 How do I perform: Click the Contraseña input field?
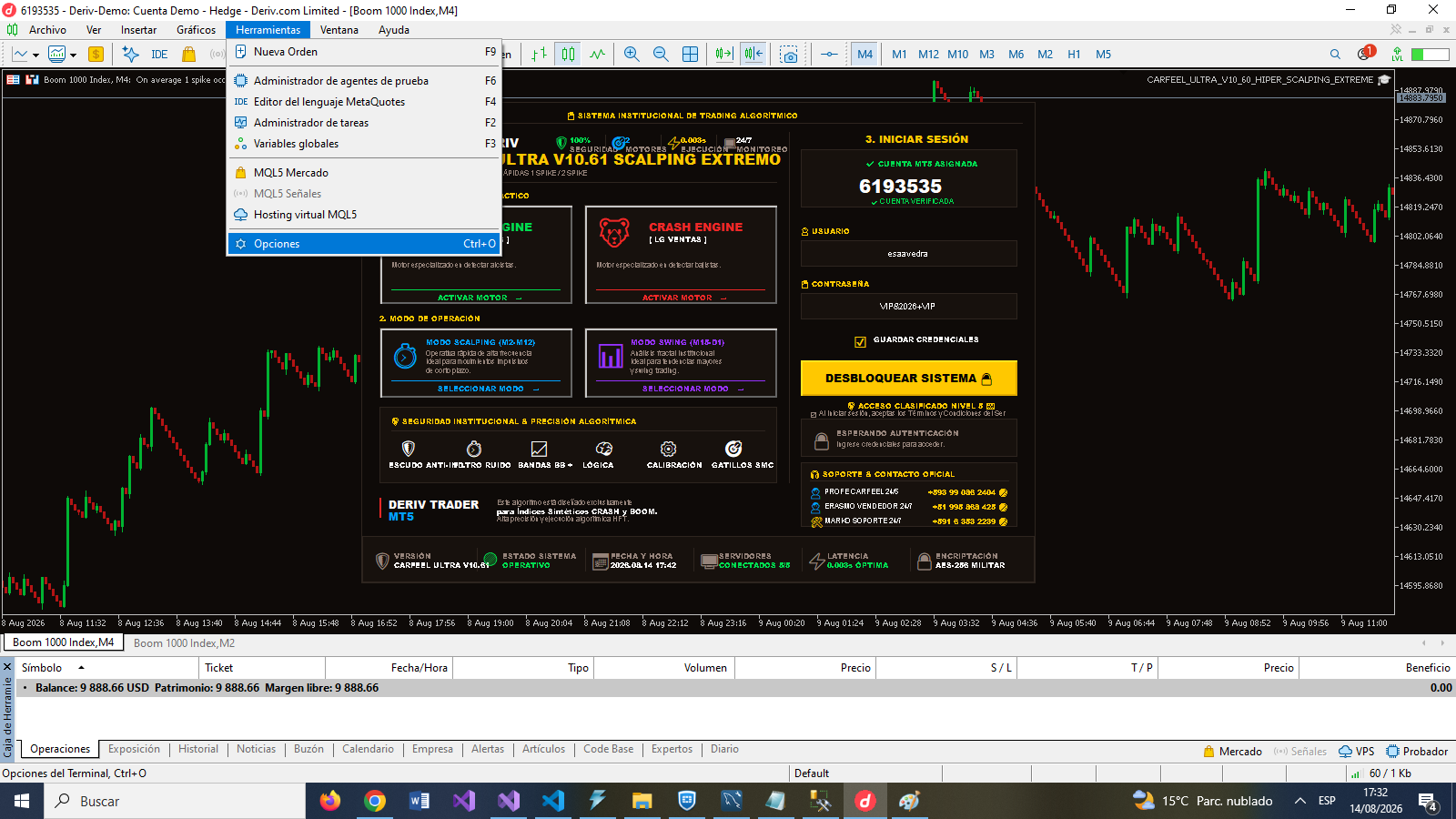coord(908,307)
